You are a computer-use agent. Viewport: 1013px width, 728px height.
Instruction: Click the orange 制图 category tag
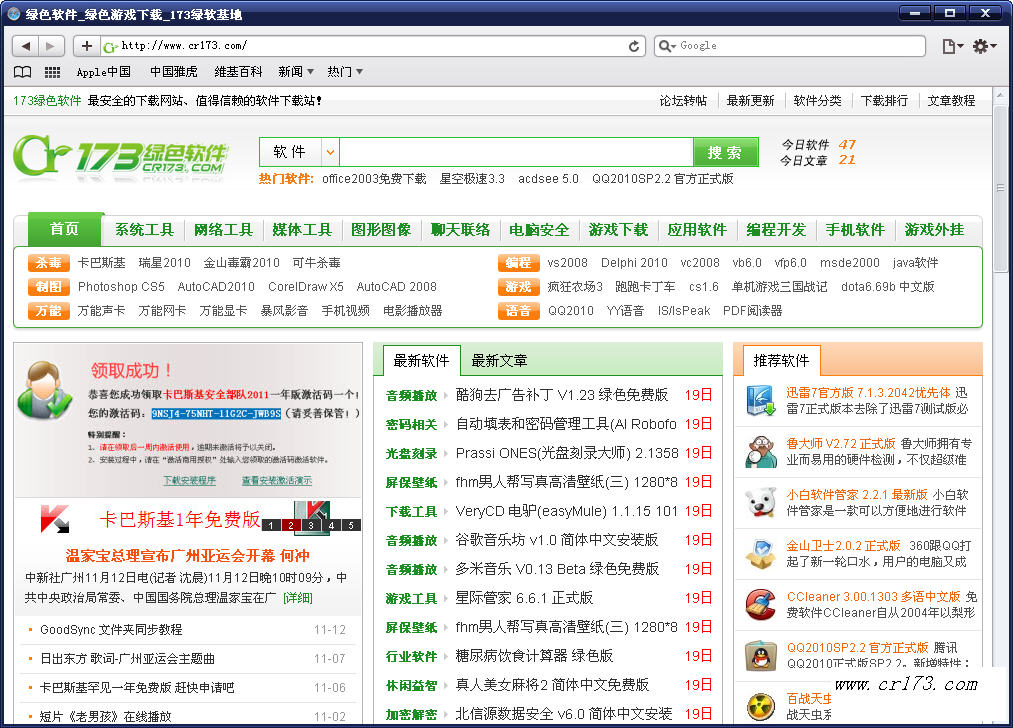point(48,287)
